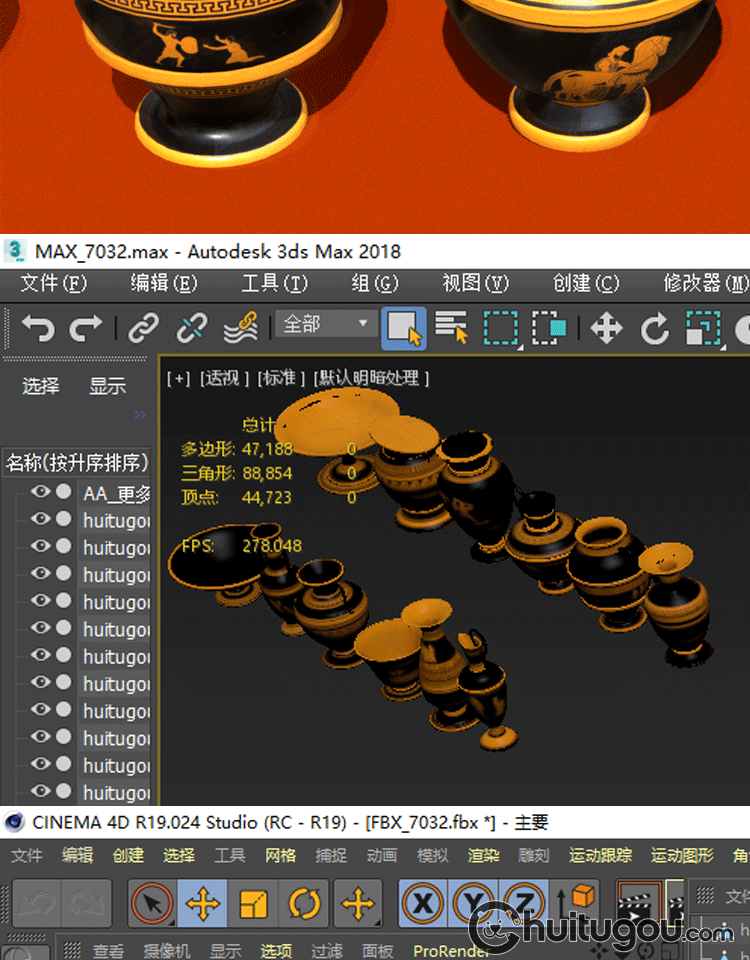750x960 pixels.
Task: Choose the Select and Move tool in 3ds Max
Action: [x=606, y=328]
